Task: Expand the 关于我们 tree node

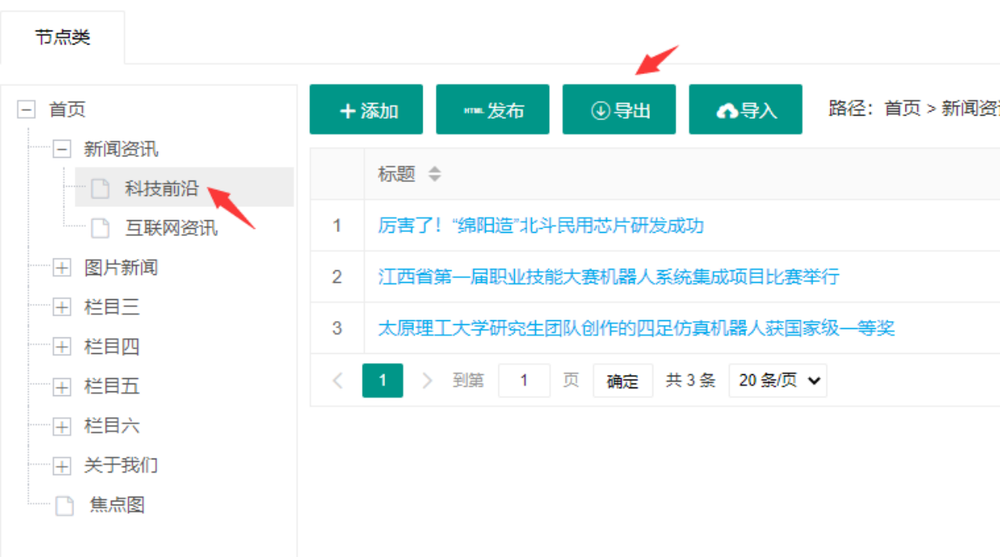Action: tap(62, 466)
